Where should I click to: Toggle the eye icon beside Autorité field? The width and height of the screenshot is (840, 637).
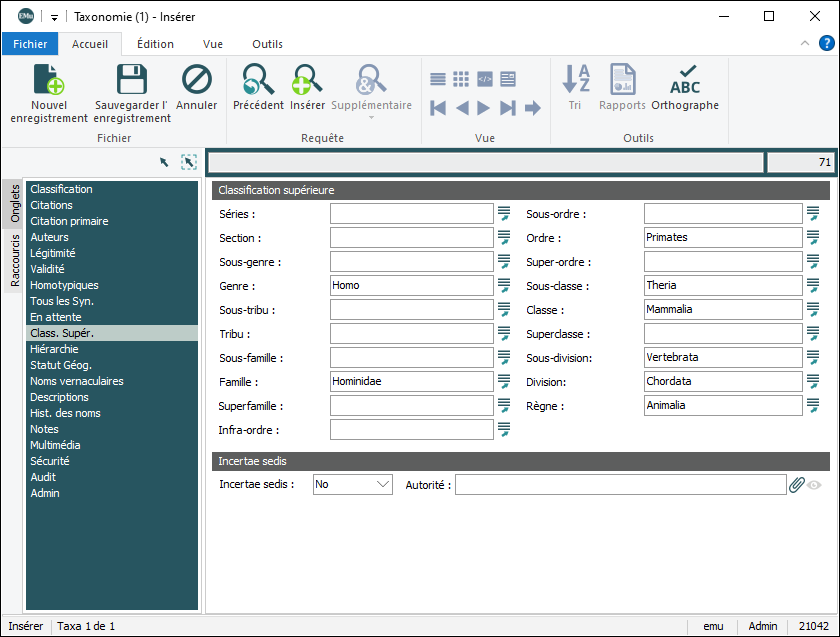(x=815, y=485)
